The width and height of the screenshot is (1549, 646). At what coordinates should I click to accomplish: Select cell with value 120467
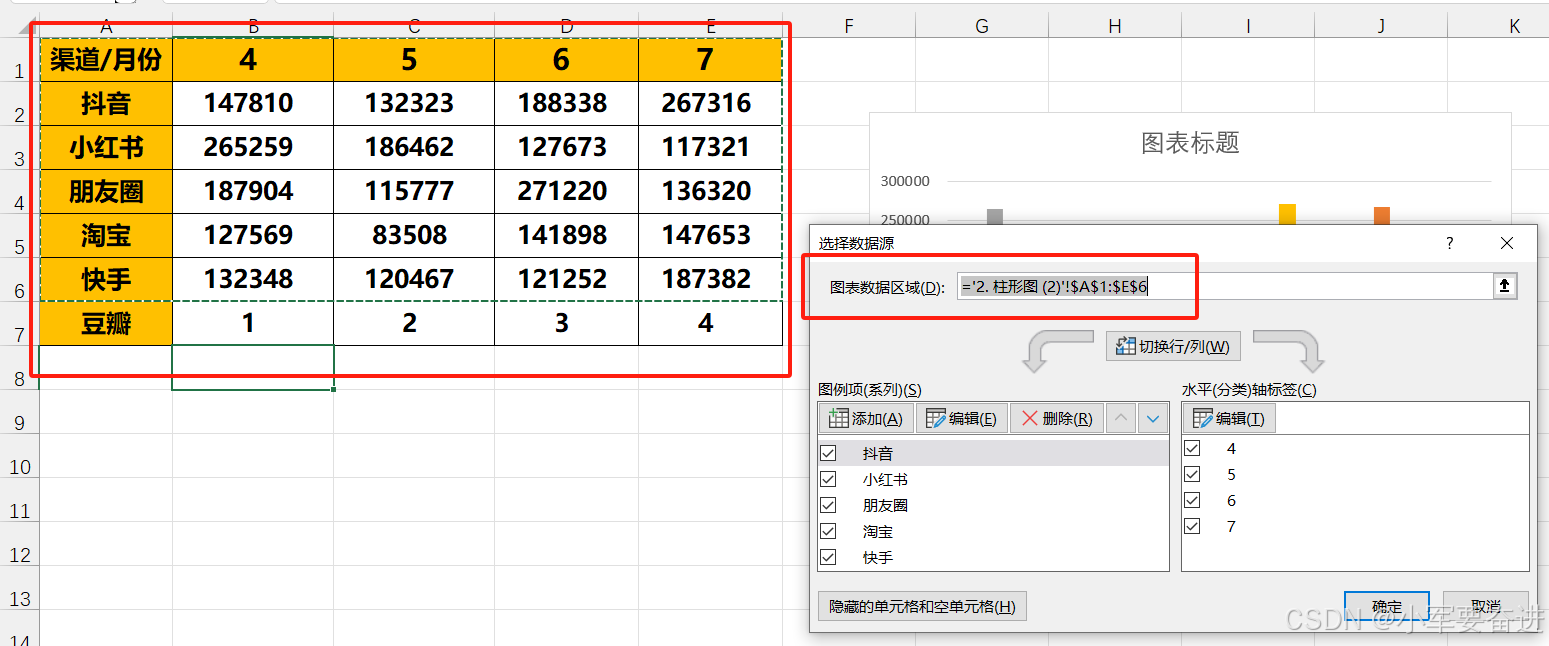(414, 280)
